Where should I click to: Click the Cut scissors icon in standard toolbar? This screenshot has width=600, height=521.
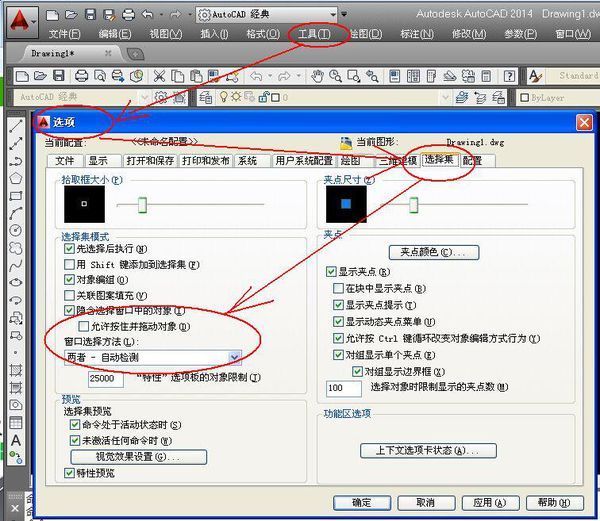[159, 76]
